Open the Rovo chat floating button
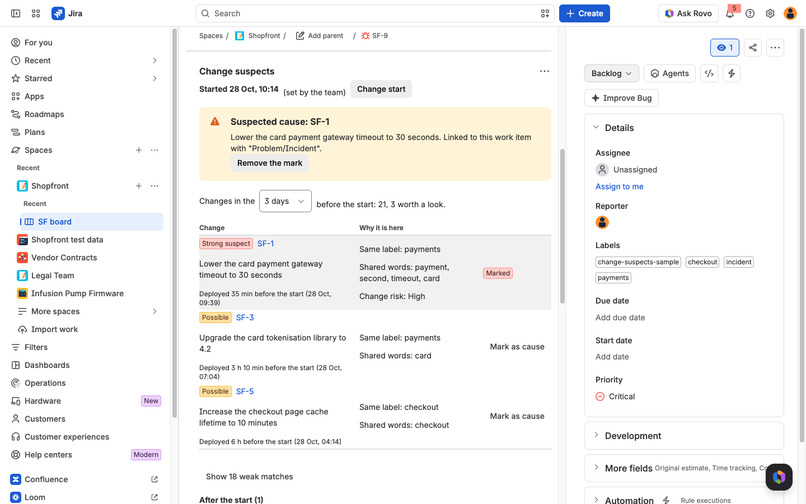Viewport: 806px width, 504px height. click(x=779, y=477)
